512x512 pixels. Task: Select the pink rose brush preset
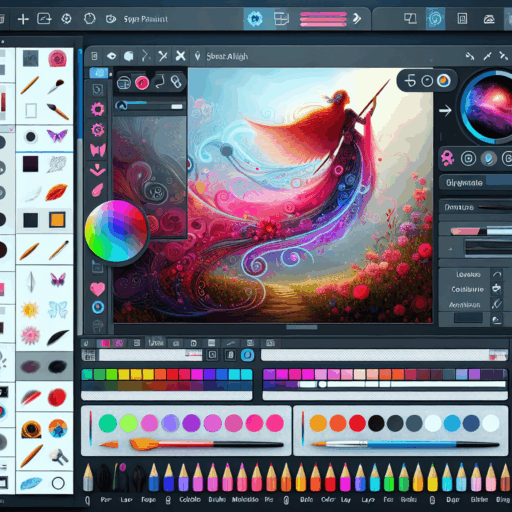pos(58,59)
